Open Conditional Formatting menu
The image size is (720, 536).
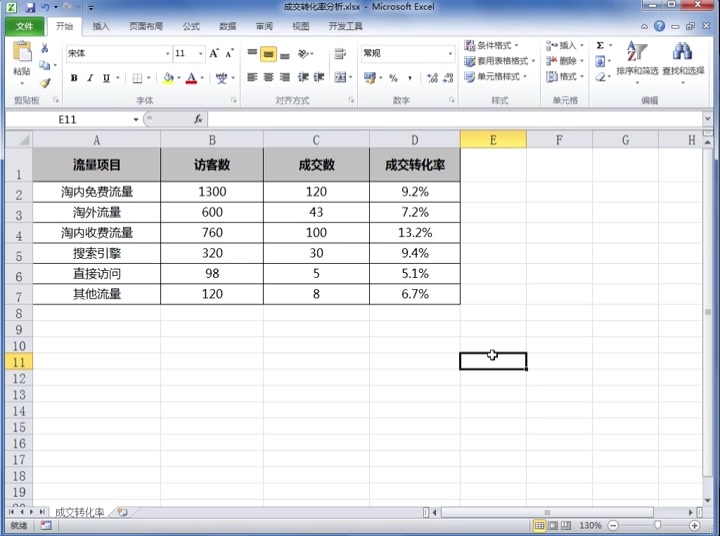click(x=491, y=45)
